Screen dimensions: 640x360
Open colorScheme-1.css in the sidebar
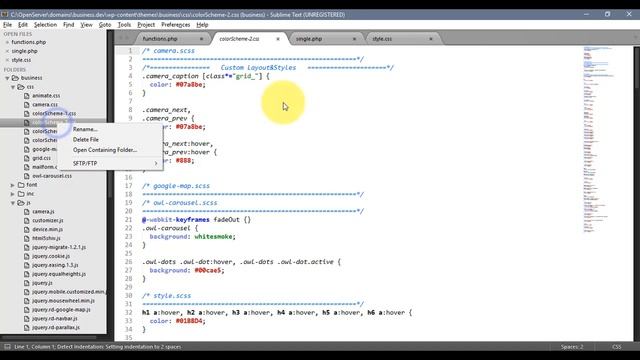click(x=54, y=113)
